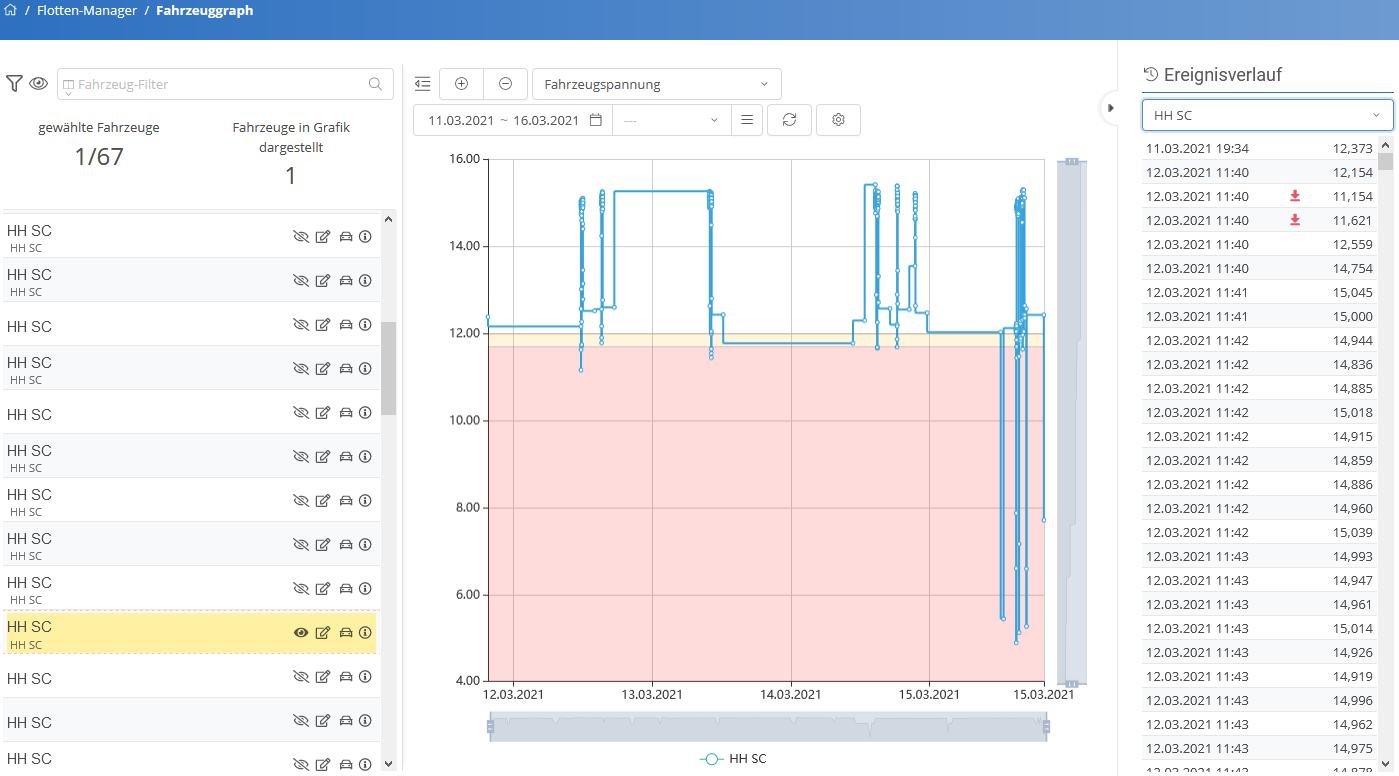Collapse the vehicle list panel icon
Viewport: 1399px width, 776px height.
point(422,84)
